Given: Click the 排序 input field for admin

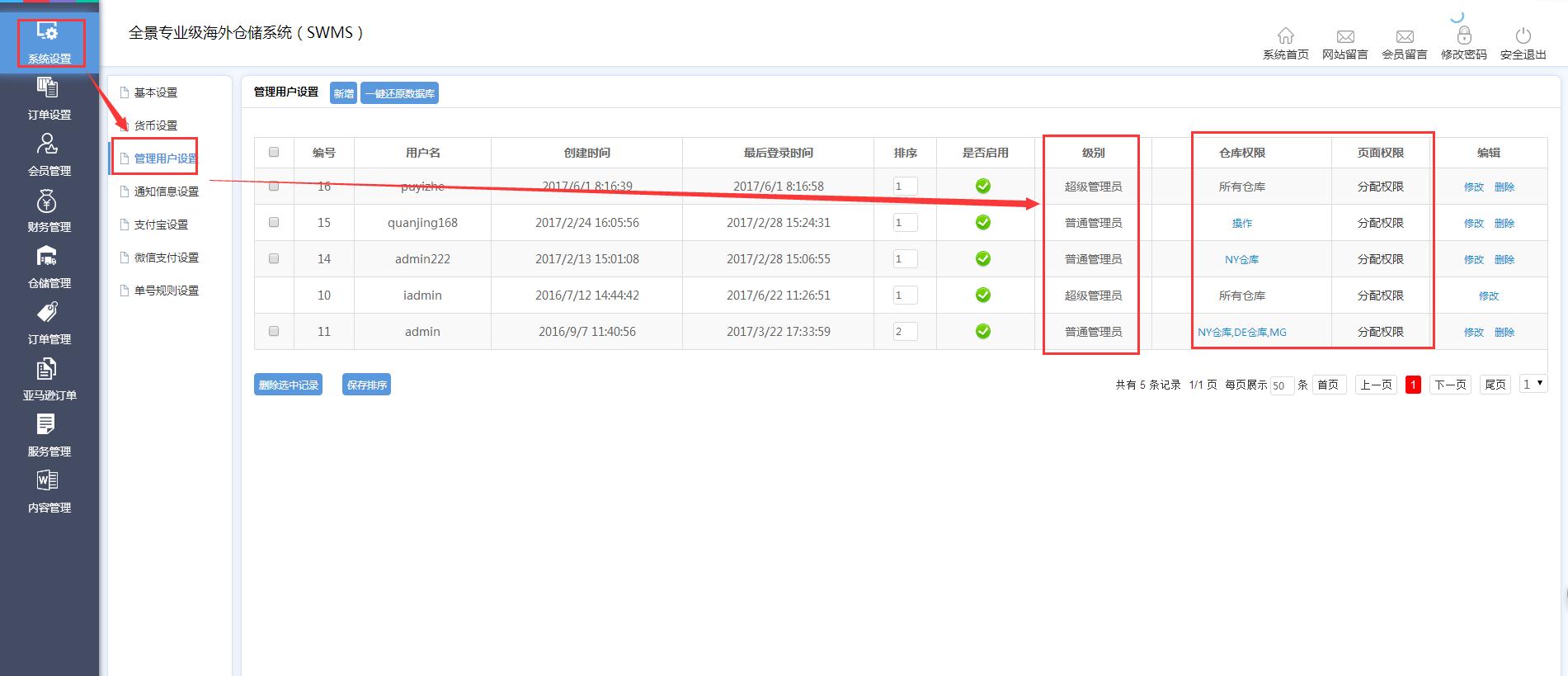Looking at the screenshot, I should 905,332.
